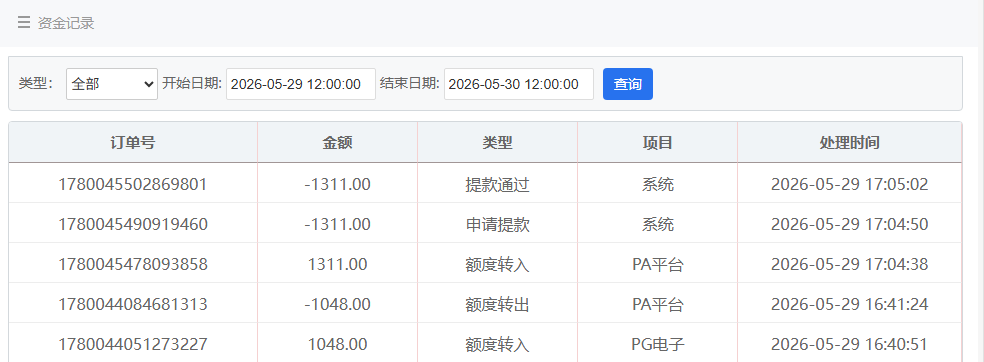Image resolution: width=984 pixels, height=362 pixels.
Task: Click the 申请提款 type cell
Action: (x=498, y=225)
